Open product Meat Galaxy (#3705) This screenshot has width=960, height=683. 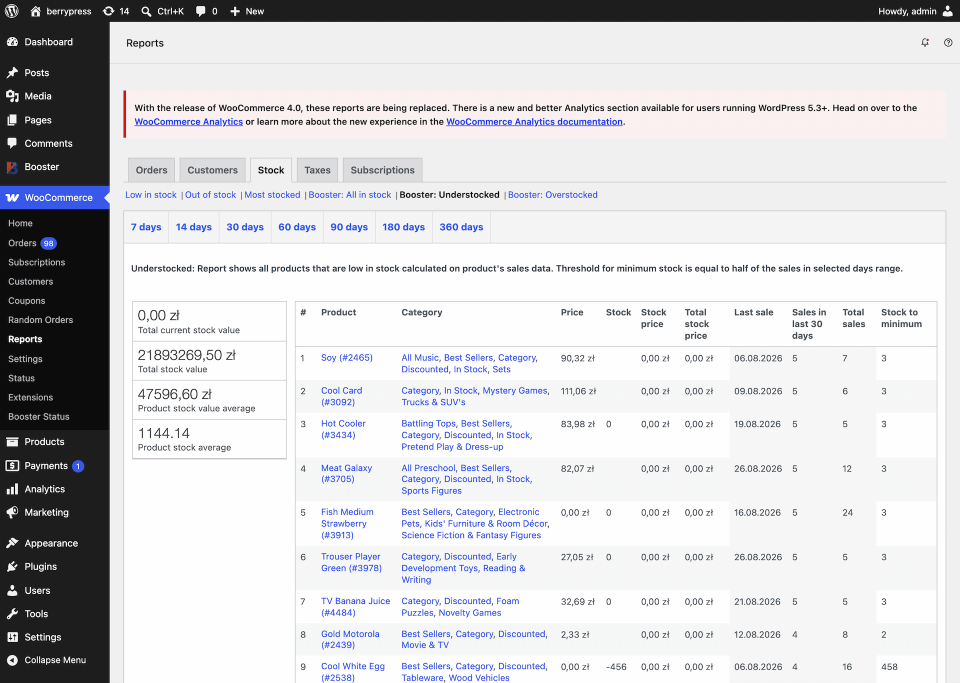(347, 474)
